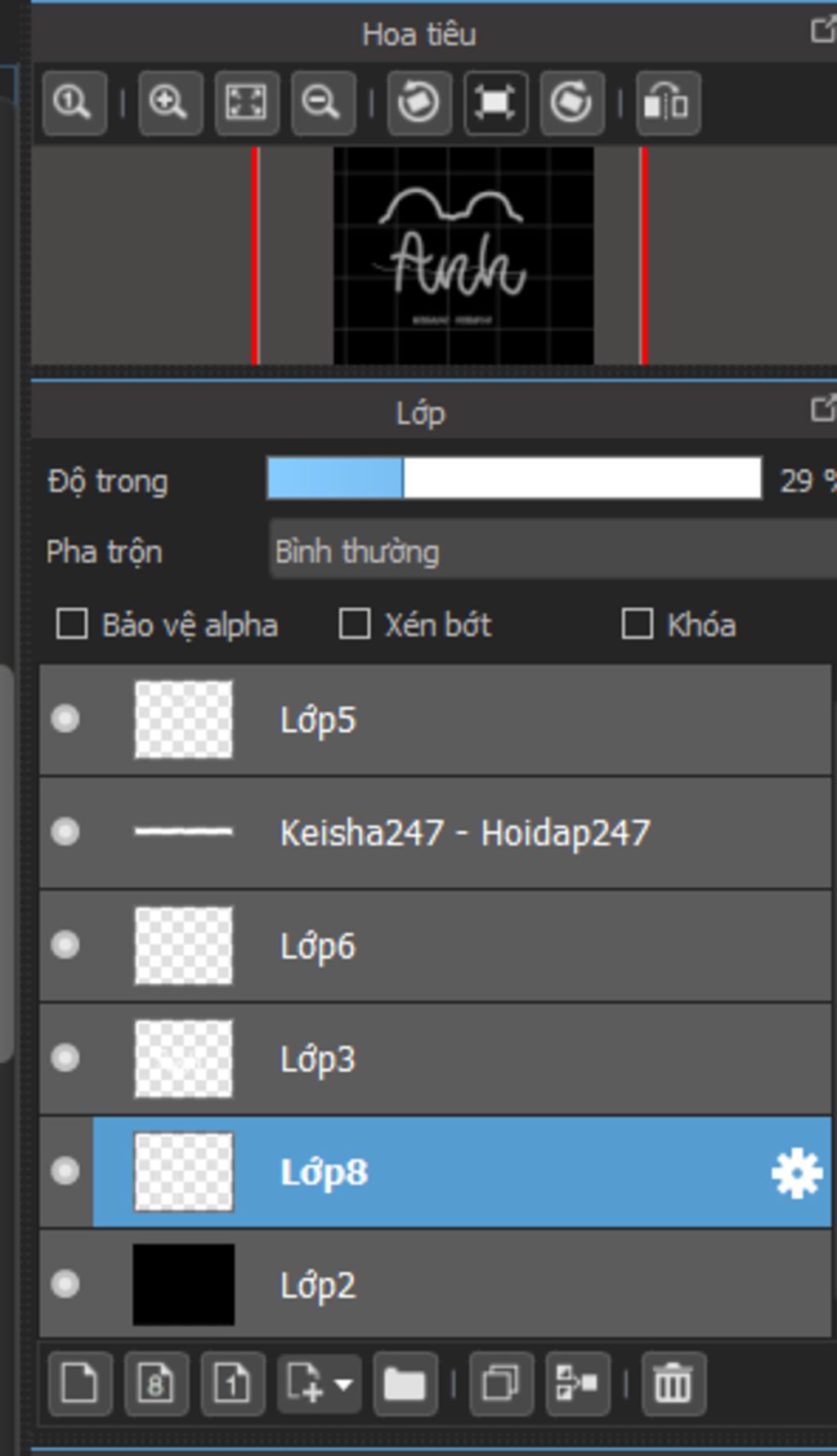Image resolution: width=837 pixels, height=1456 pixels.
Task: Create a new layer folder
Action: (405, 1383)
